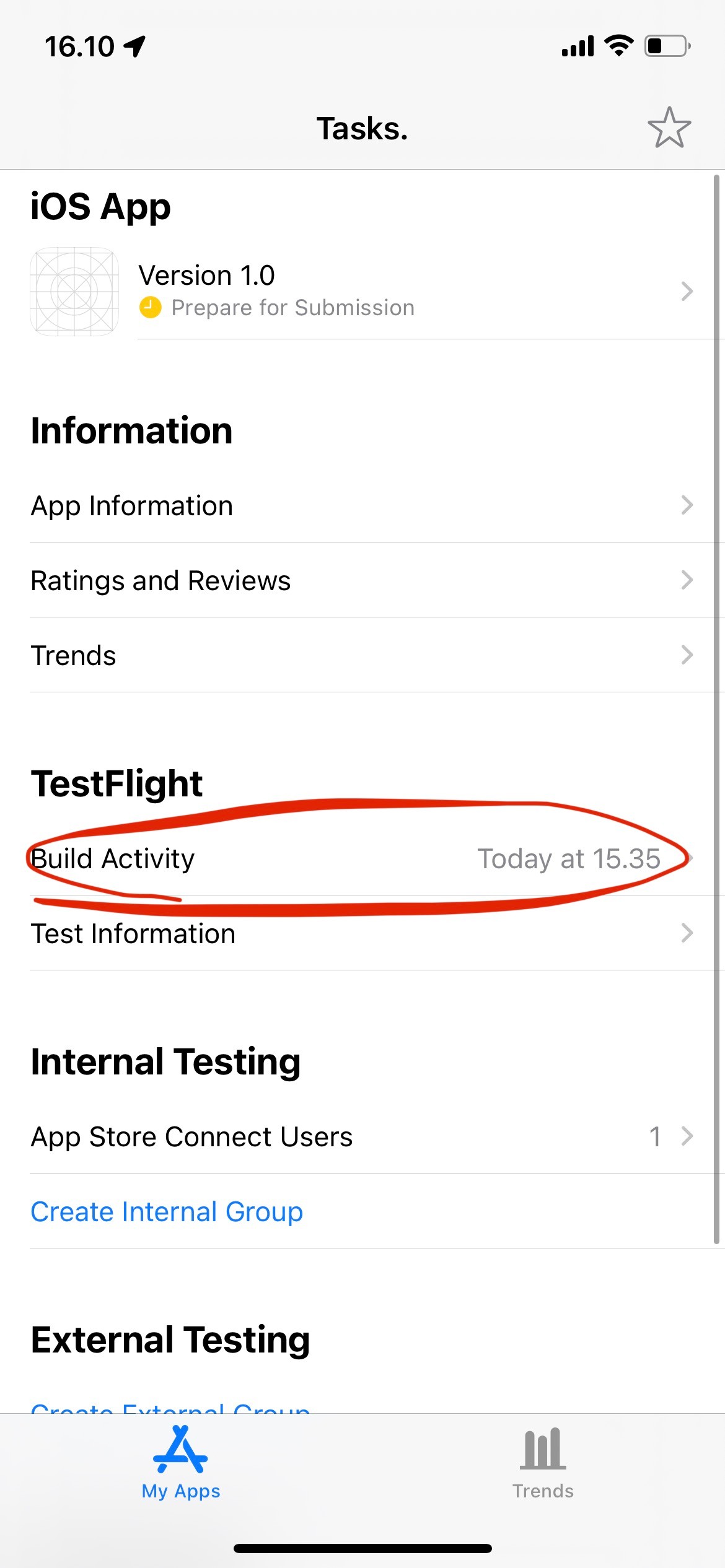Tap the location arrow status icon
This screenshot has height=1568, width=725.
pos(134,46)
